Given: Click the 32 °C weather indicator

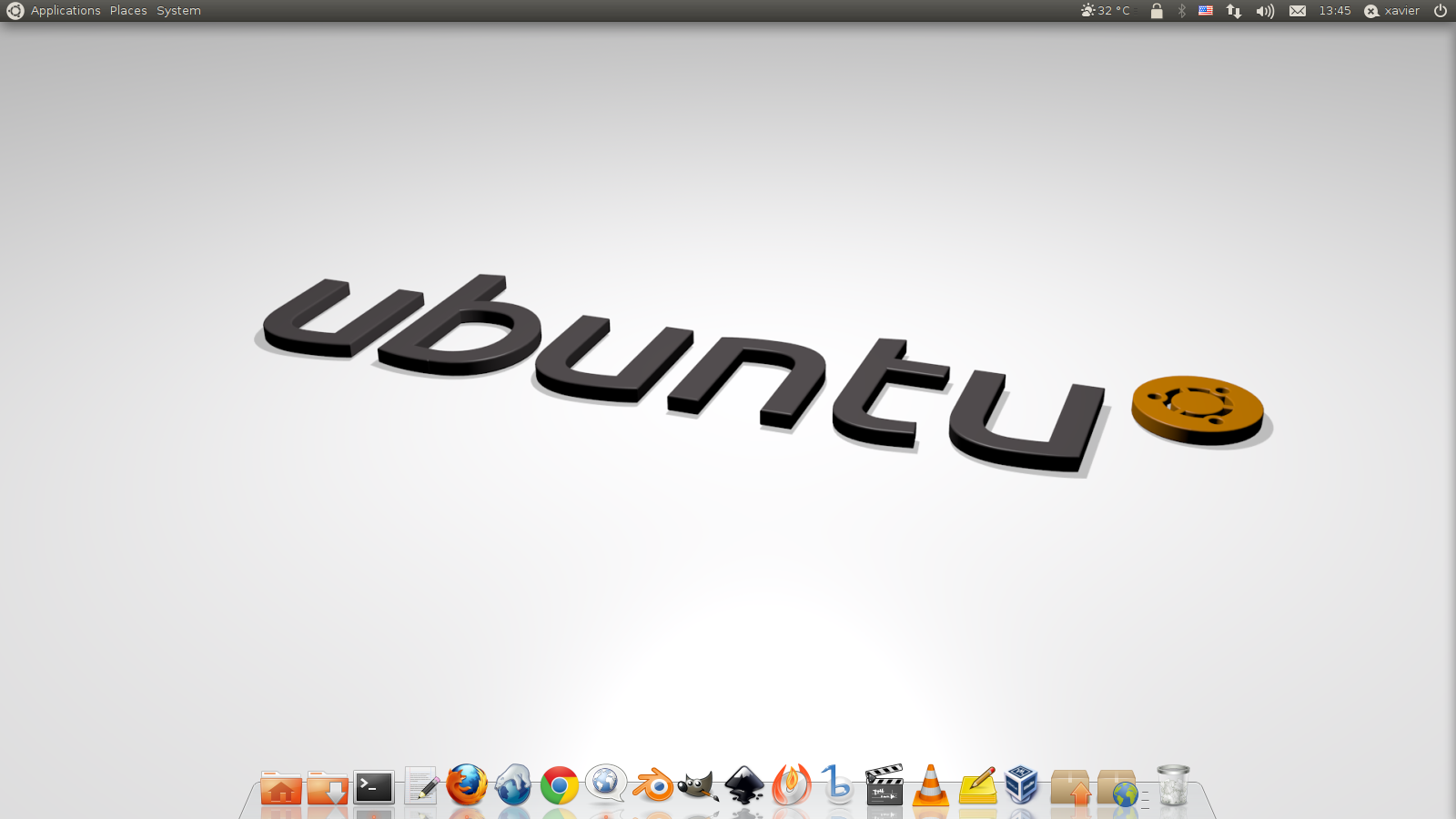Looking at the screenshot, I should 1106,11.
